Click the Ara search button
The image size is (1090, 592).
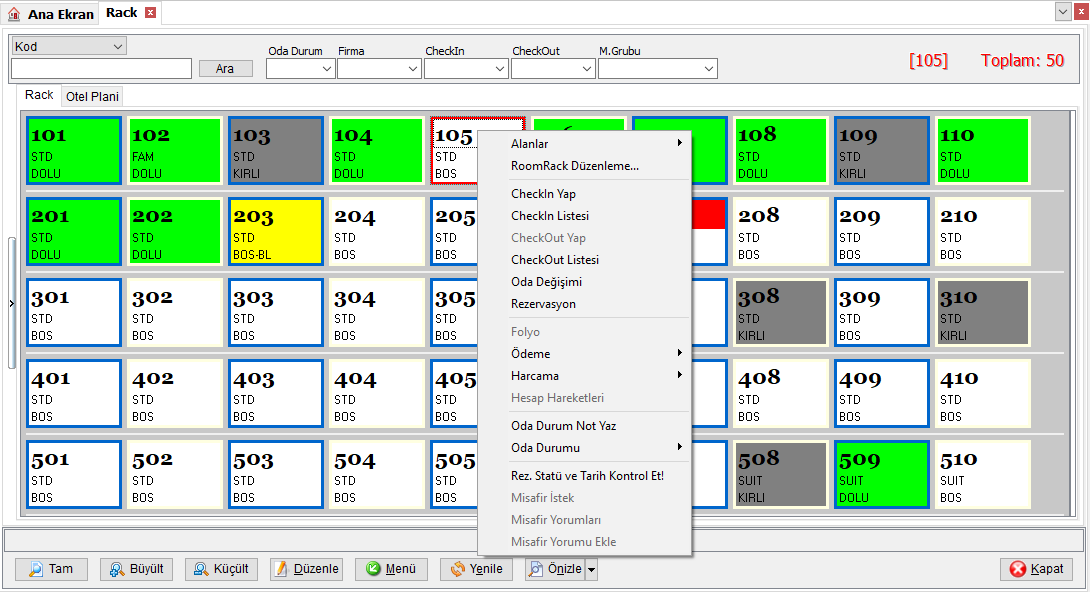click(225, 69)
